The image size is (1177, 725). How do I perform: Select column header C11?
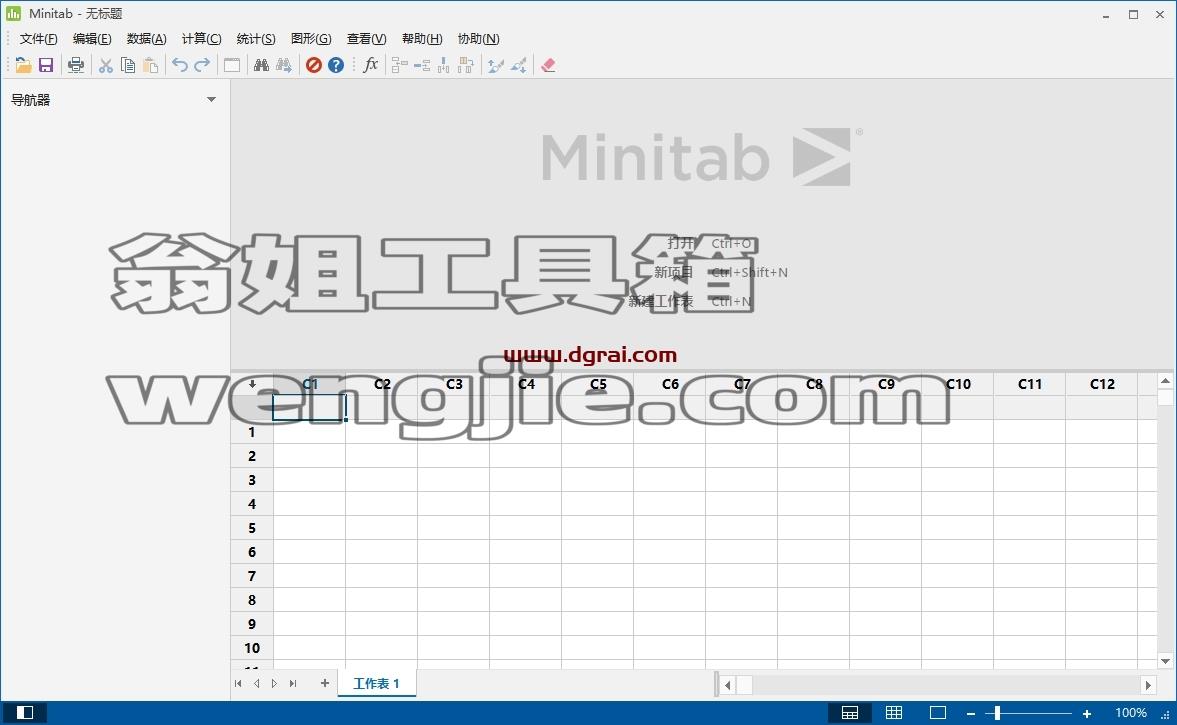click(x=1030, y=384)
